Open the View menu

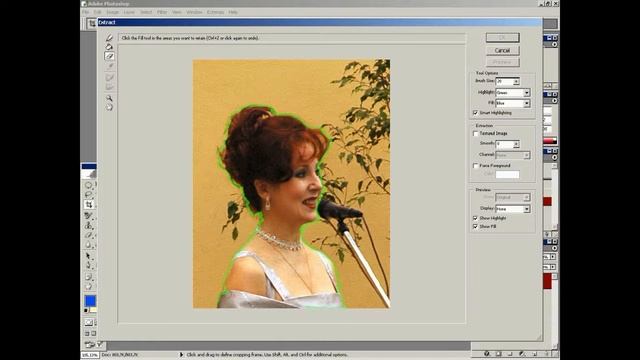click(176, 12)
